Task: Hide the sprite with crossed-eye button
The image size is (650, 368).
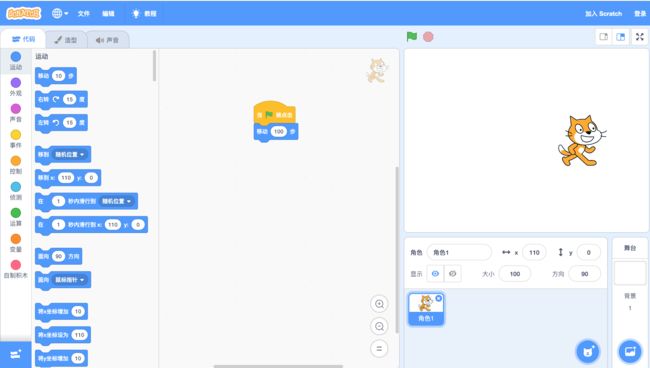Action: point(453,274)
